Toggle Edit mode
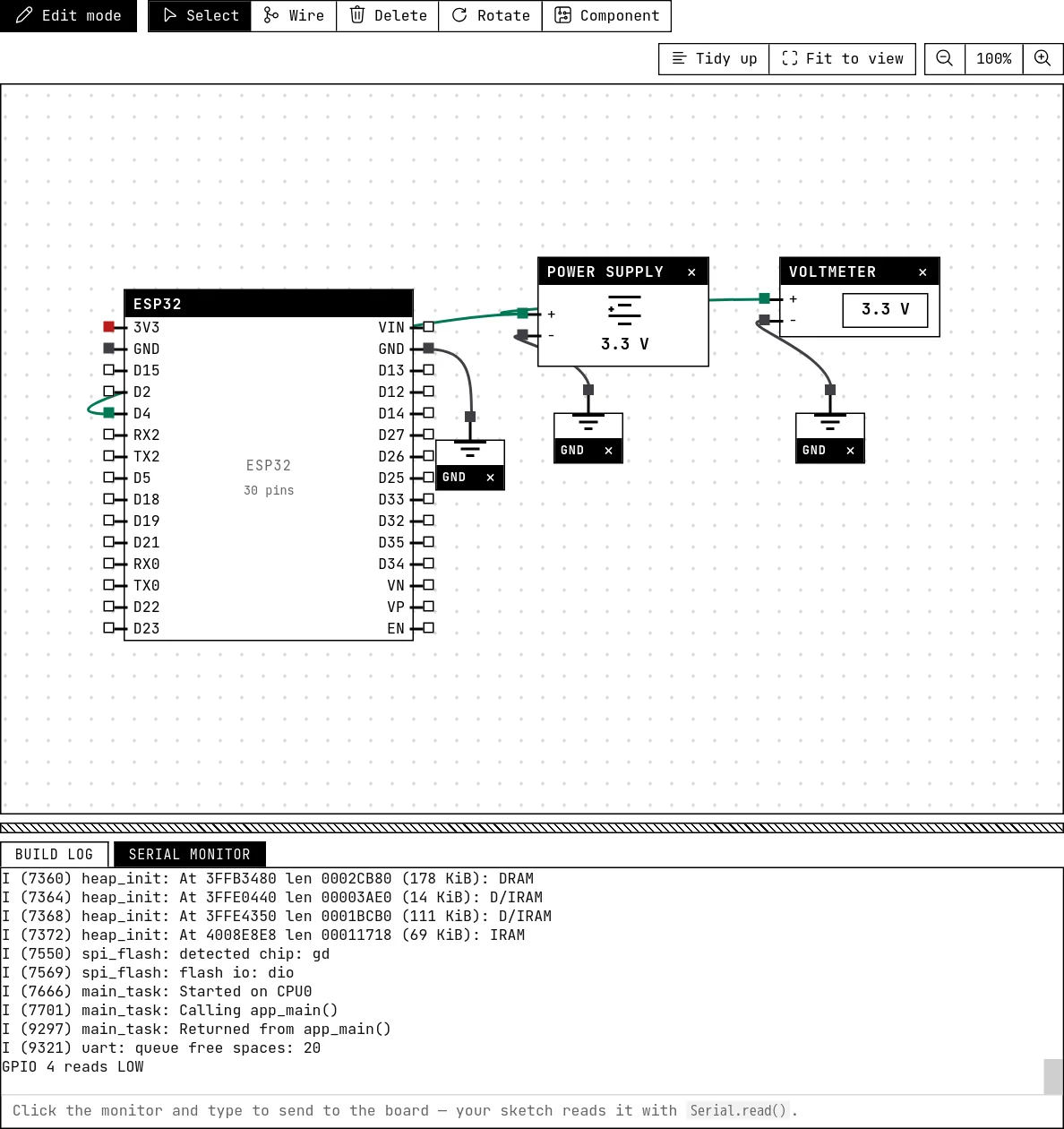The width and height of the screenshot is (1064, 1129). [68, 15]
